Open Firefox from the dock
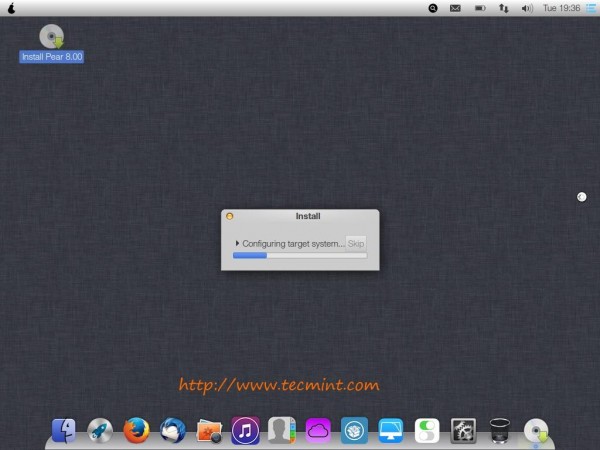Screen dimensions: 600x450 136,430
